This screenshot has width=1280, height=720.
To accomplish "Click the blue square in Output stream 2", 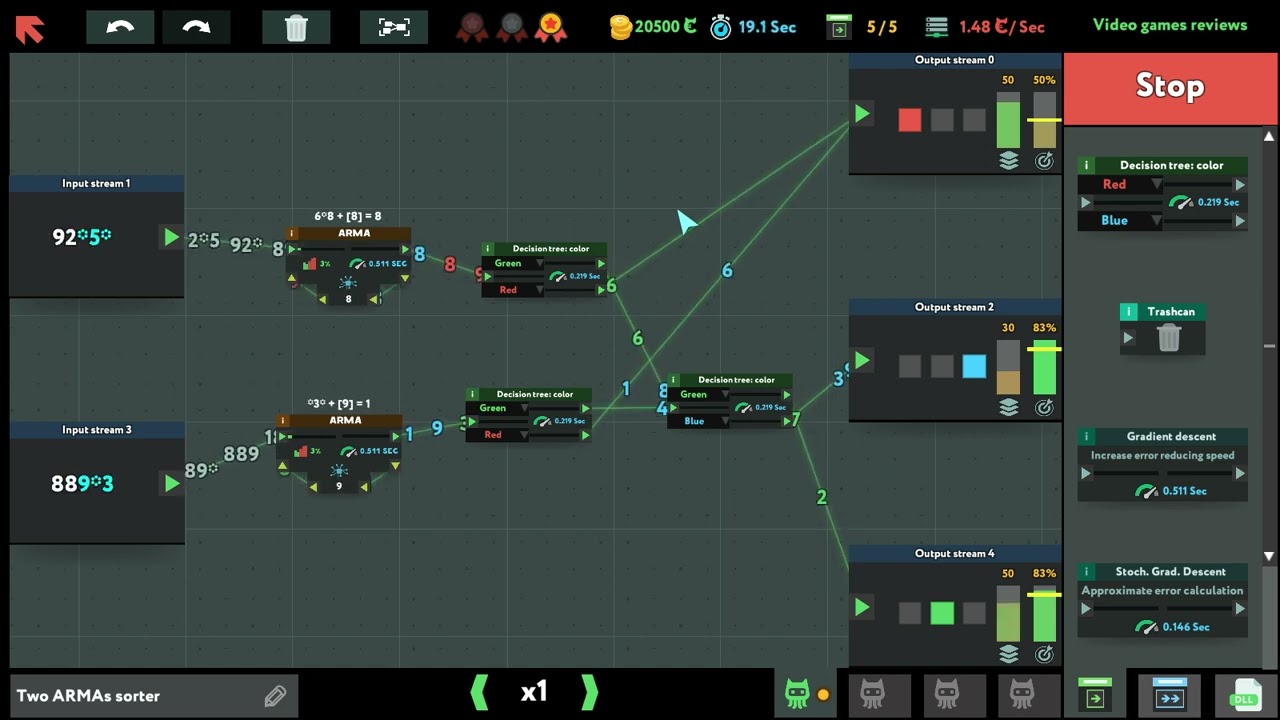I will click(x=974, y=367).
